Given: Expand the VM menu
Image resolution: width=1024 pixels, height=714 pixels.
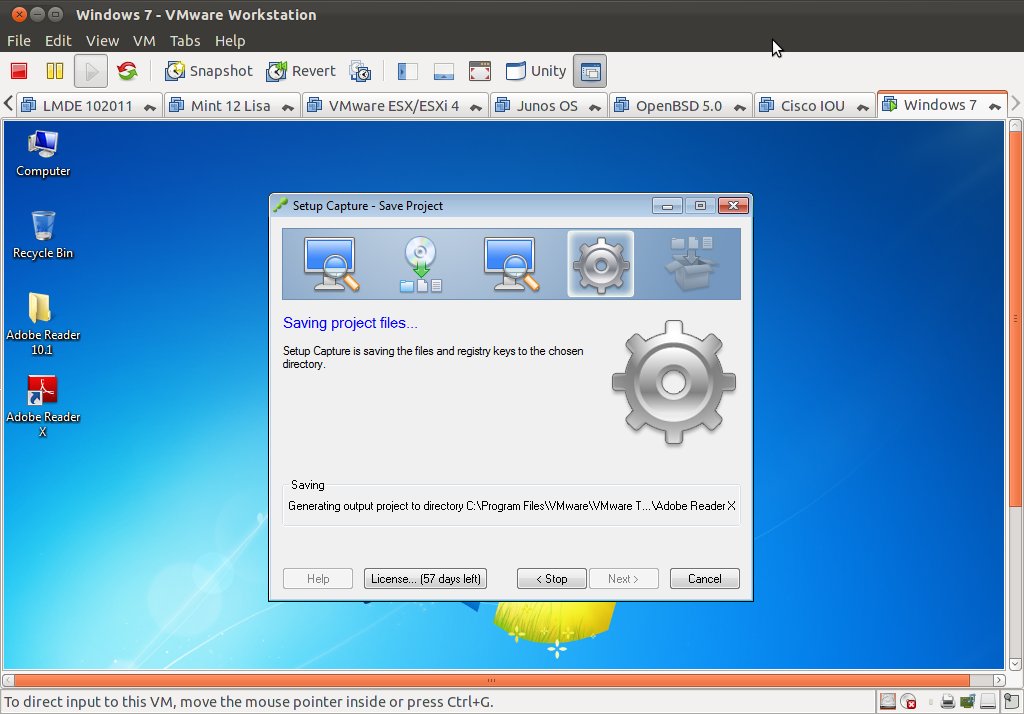Looking at the screenshot, I should click(143, 41).
